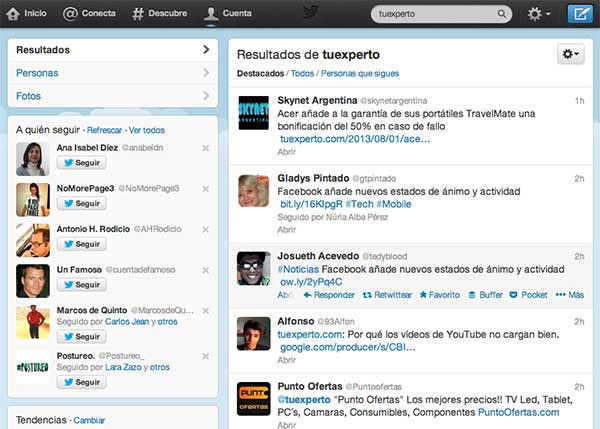Screen dimensions: 600x429
Task: Click Lara Zazo link
Action: 123,367
